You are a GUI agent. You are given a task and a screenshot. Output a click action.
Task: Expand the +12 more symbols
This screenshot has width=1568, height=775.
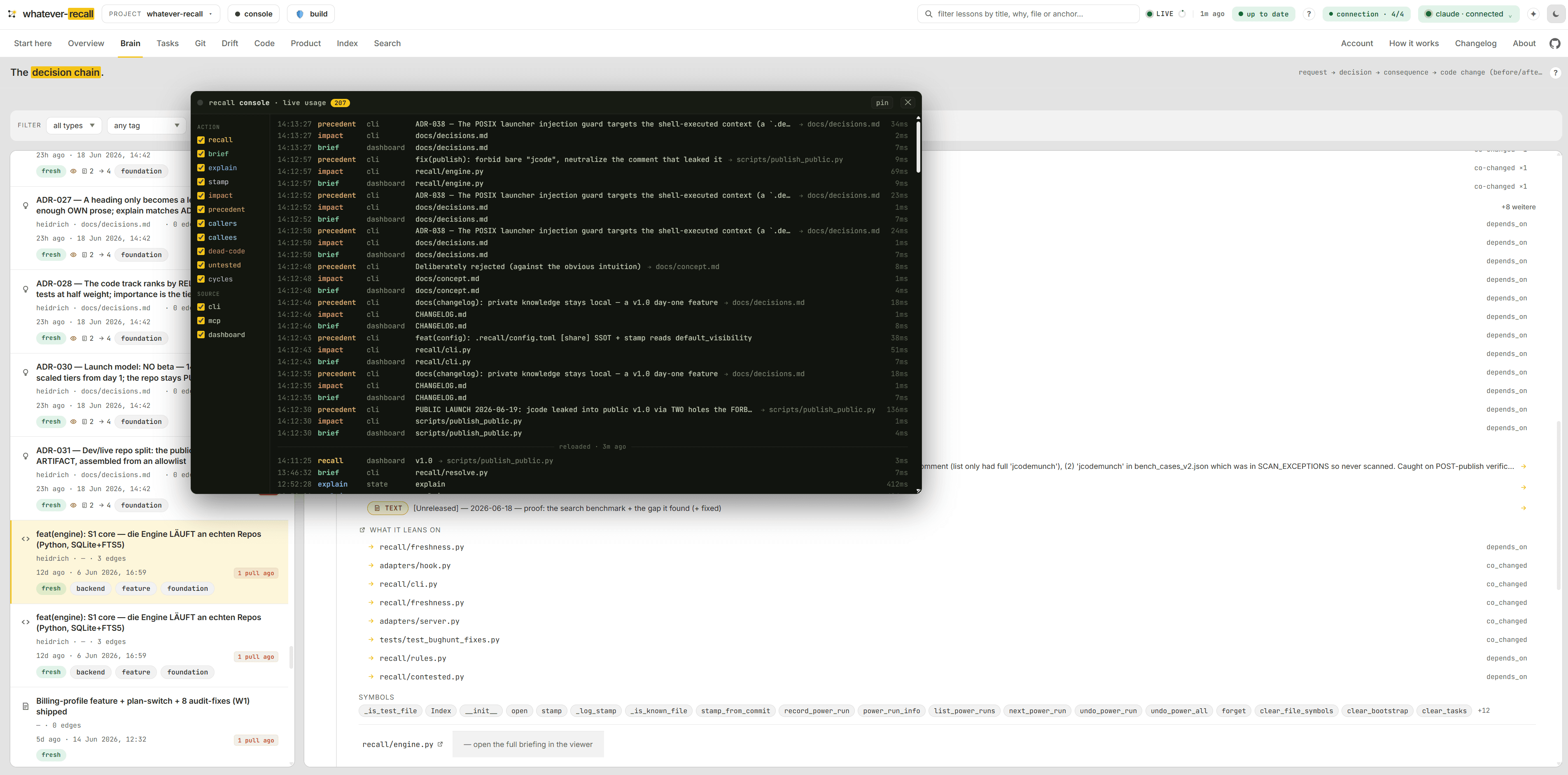tap(1484, 710)
